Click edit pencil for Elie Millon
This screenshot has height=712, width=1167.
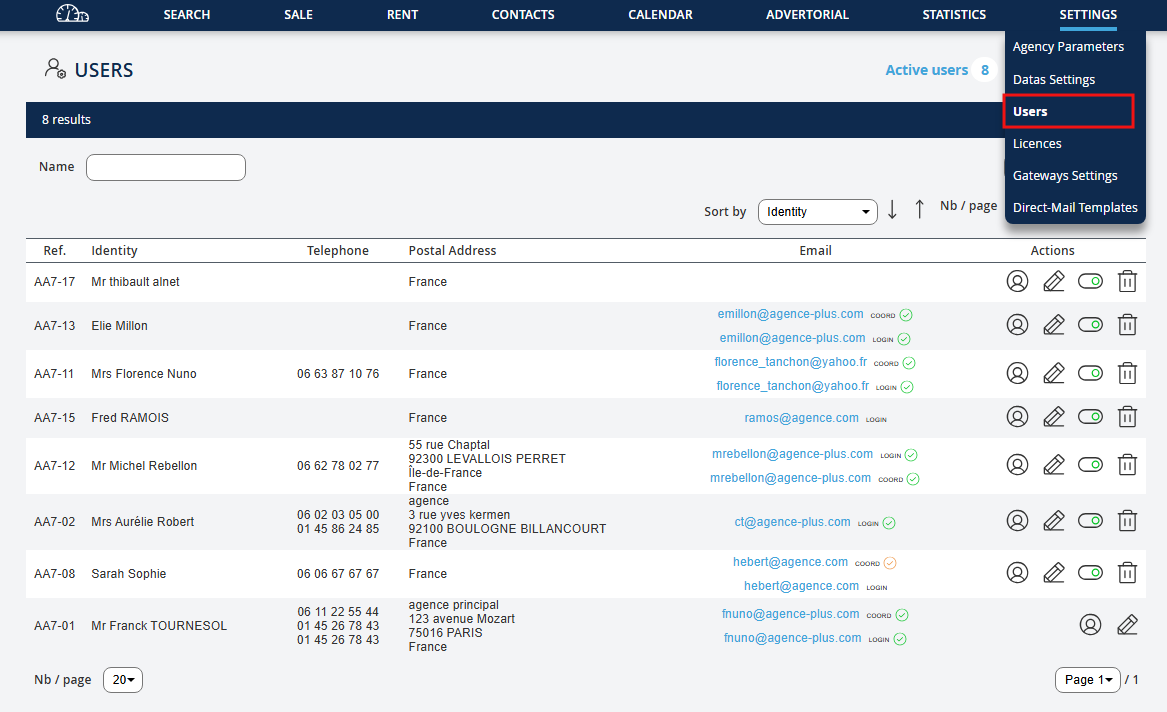tap(1053, 325)
